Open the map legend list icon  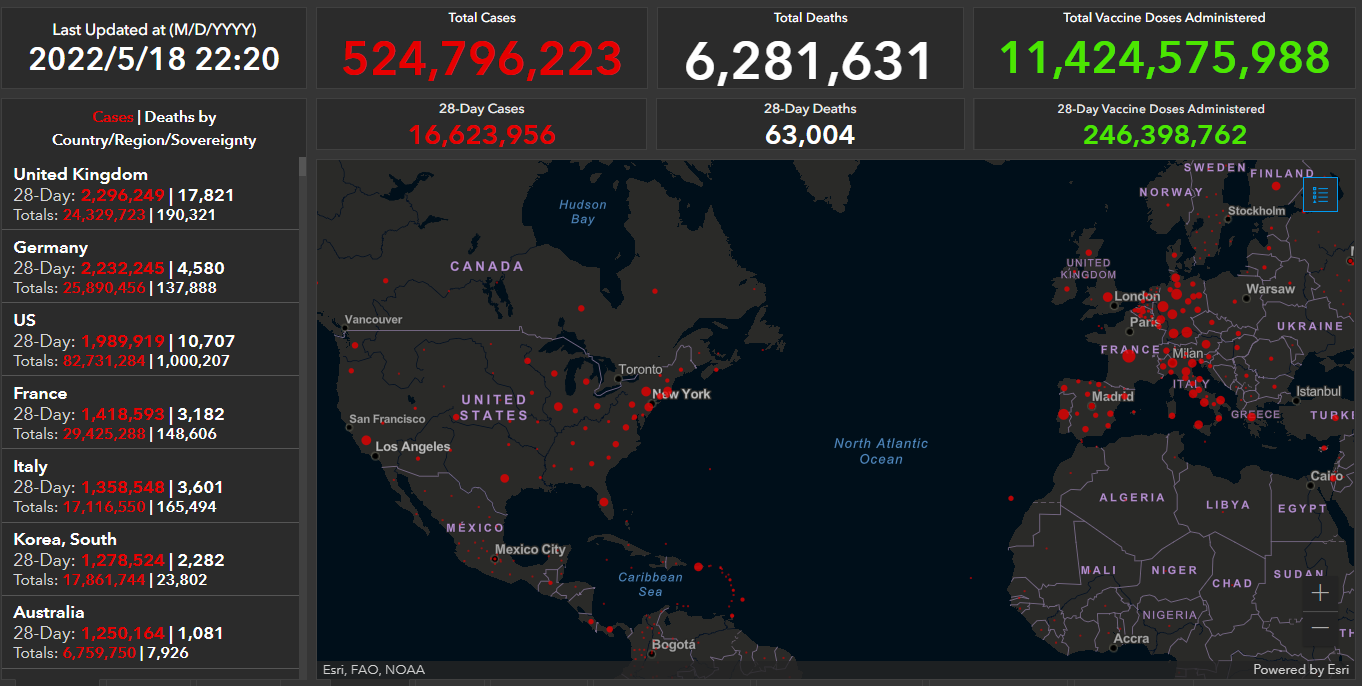[1320, 195]
